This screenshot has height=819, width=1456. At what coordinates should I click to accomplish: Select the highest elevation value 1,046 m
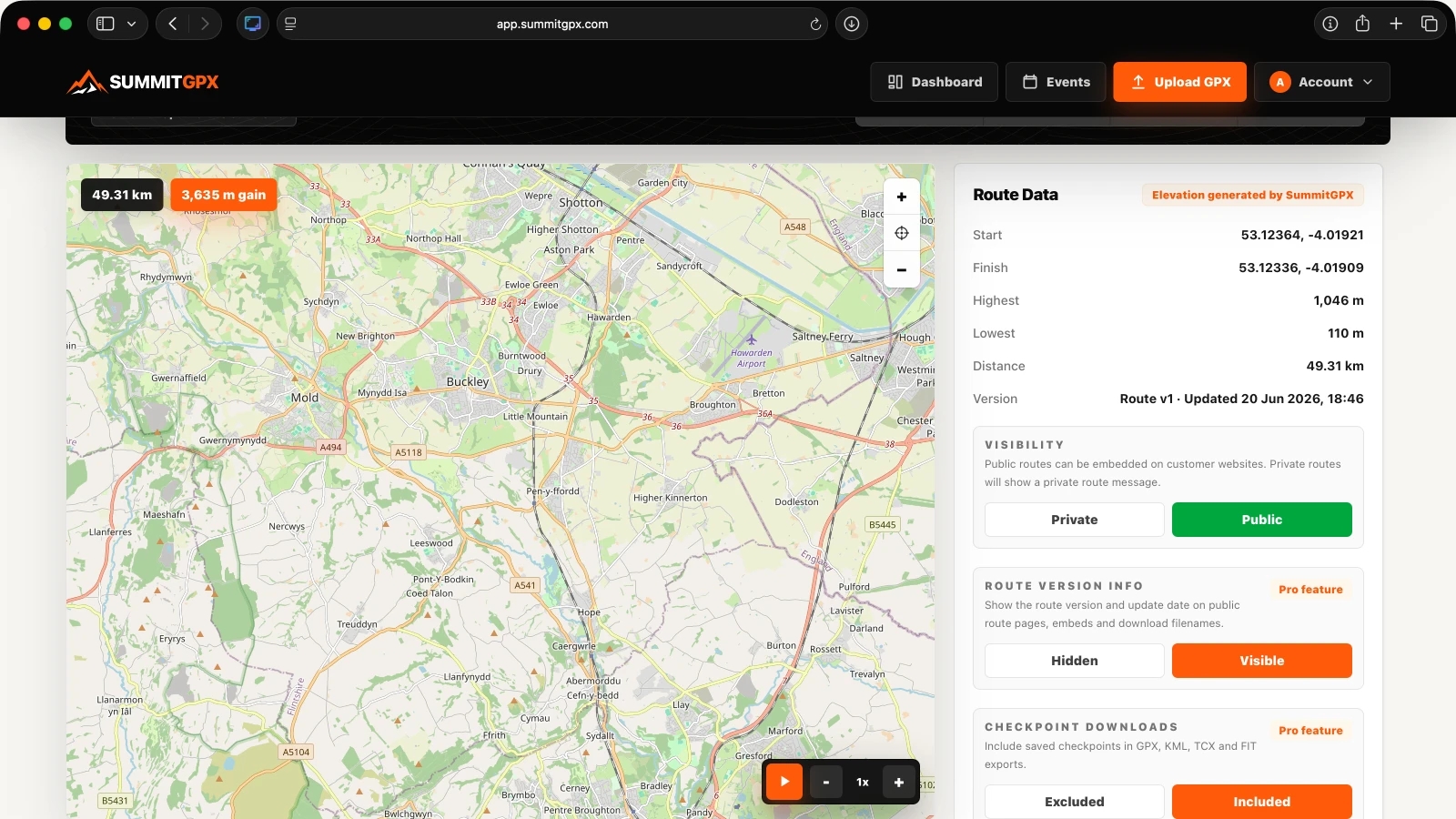coord(1339,300)
